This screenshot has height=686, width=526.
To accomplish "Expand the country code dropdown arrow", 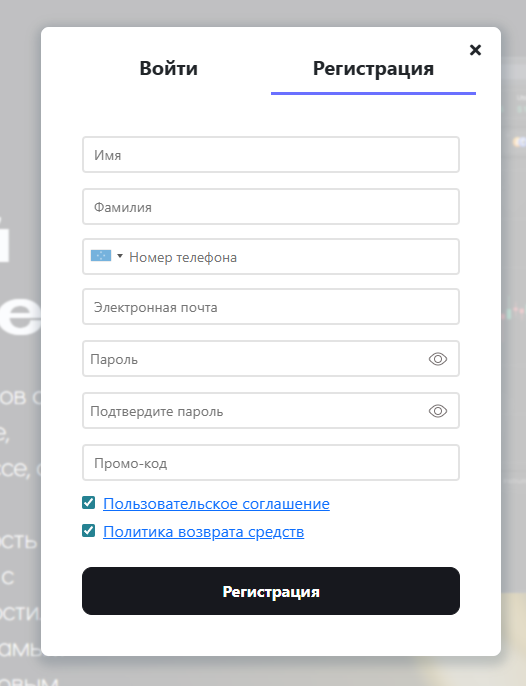I will [120, 256].
